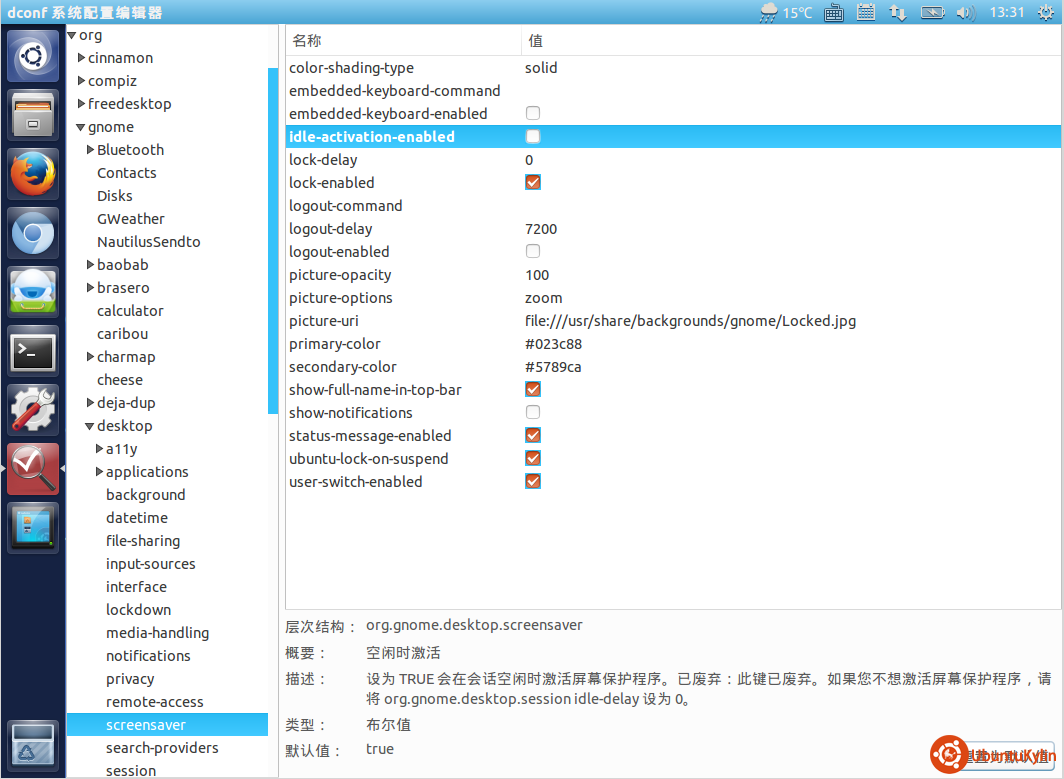Image resolution: width=1064 pixels, height=779 pixels.
Task: Expand the cinnamon tree node
Action: 81,58
